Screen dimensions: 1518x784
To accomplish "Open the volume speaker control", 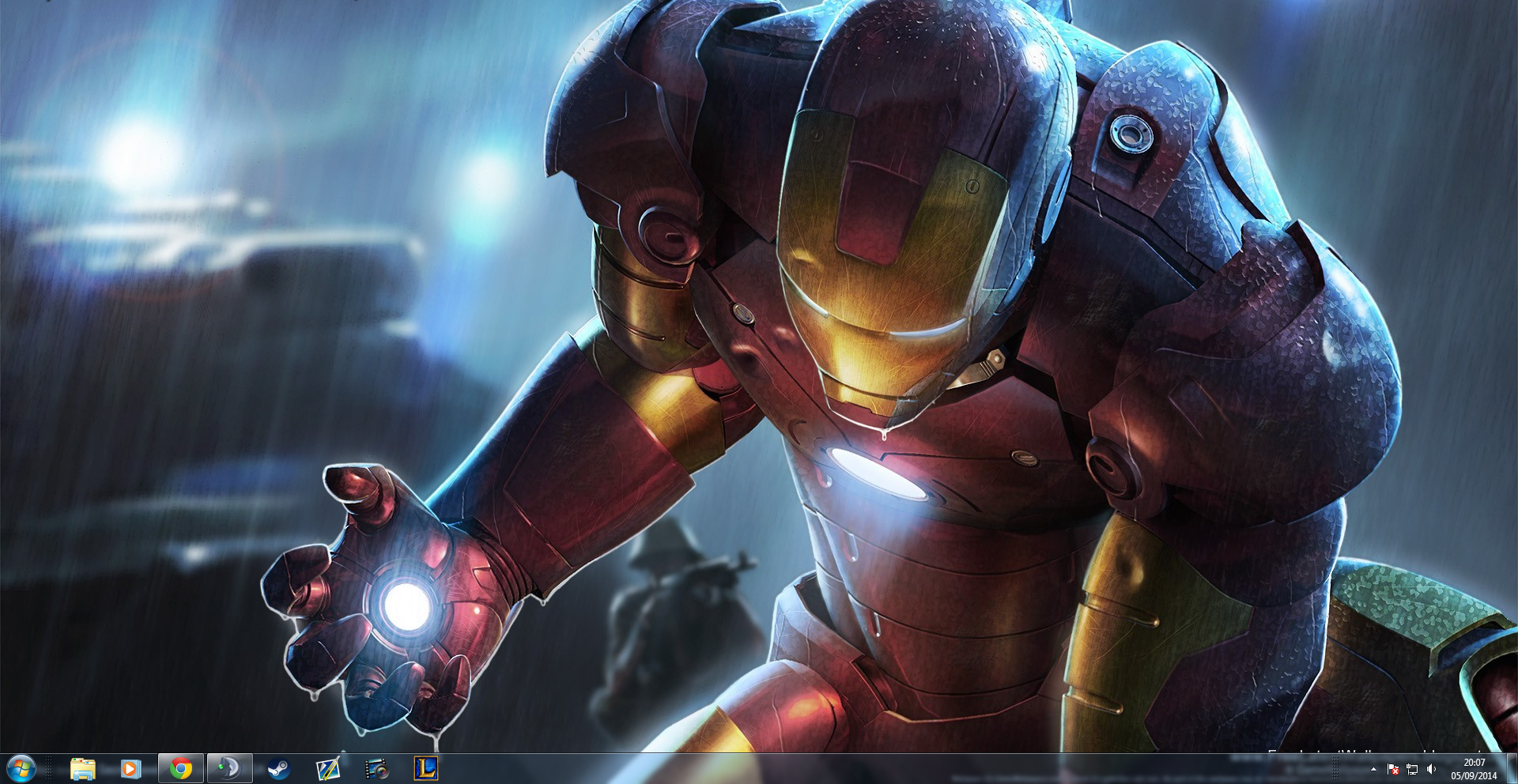I will (x=1431, y=769).
